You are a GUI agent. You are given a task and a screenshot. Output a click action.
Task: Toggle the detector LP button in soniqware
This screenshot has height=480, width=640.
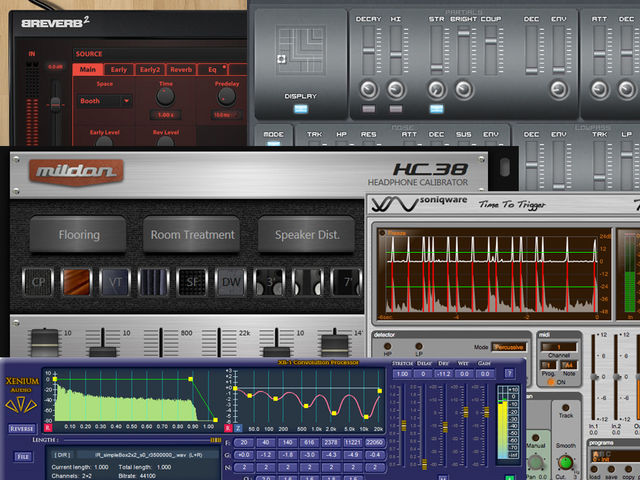(x=419, y=347)
